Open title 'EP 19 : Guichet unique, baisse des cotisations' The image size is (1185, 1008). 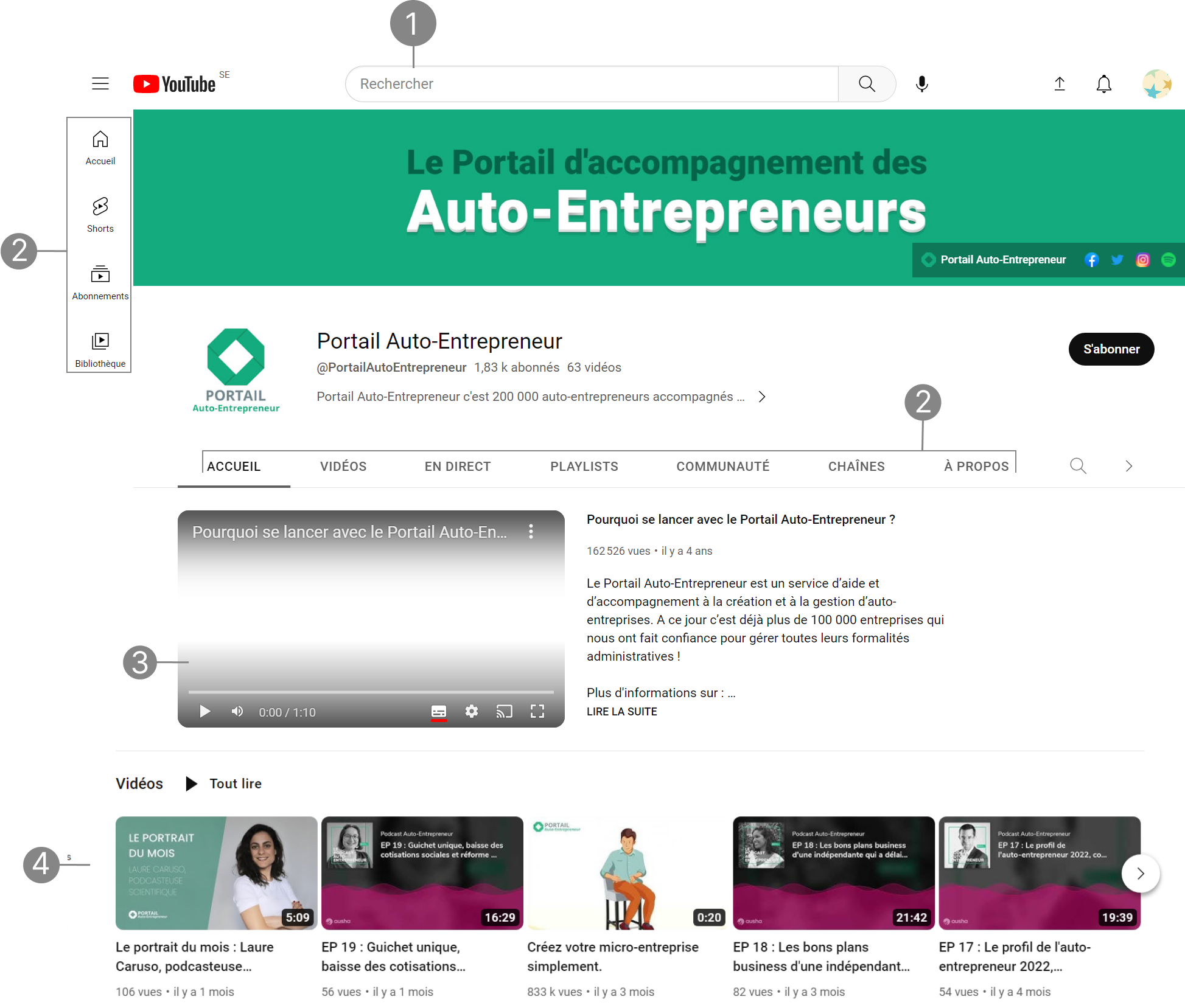[x=393, y=957]
